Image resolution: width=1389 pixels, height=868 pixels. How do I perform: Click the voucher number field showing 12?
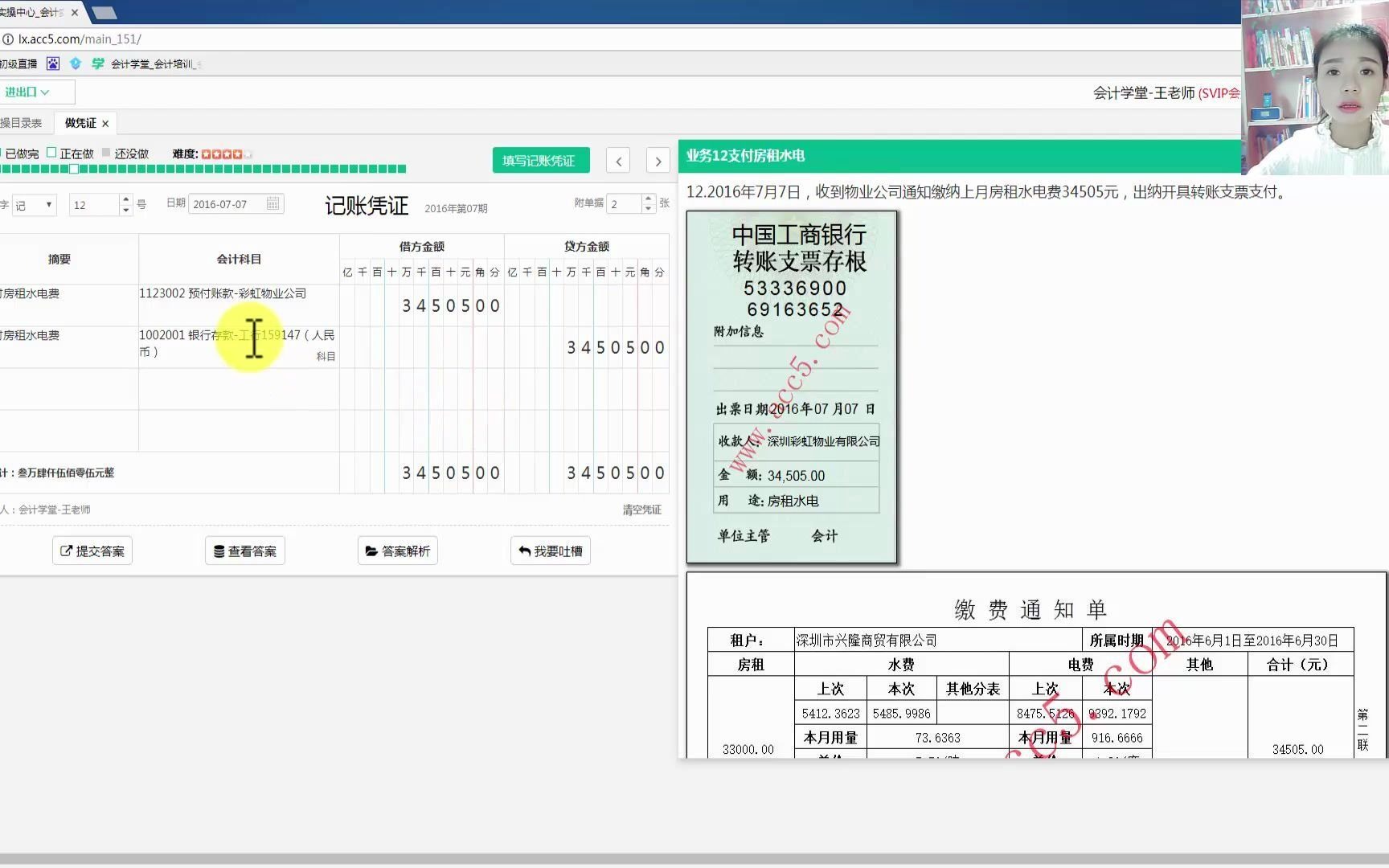94,204
